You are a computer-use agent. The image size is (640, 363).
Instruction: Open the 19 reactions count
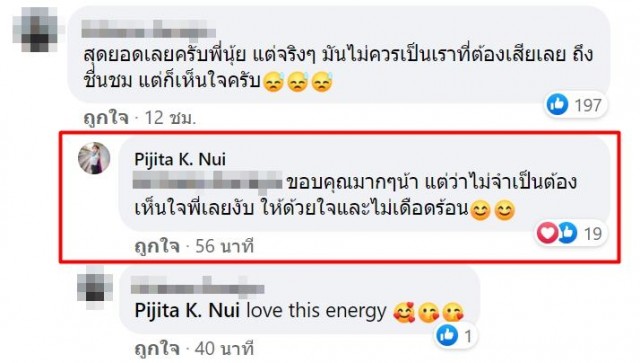click(593, 234)
